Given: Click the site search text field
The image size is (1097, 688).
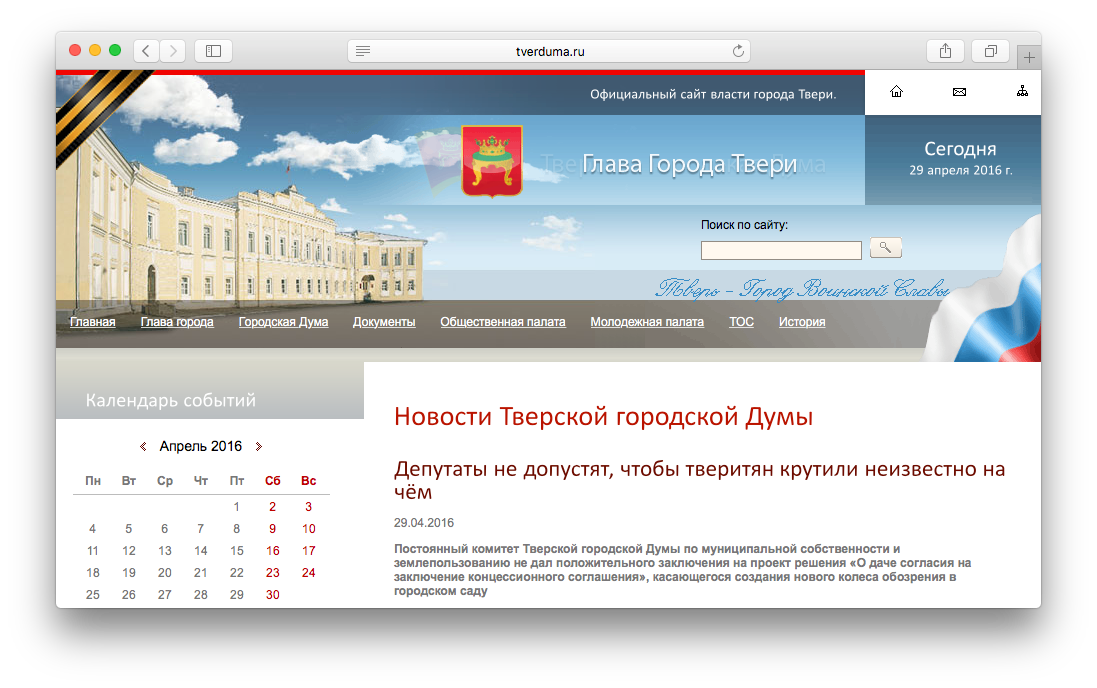Looking at the screenshot, I should 781,250.
